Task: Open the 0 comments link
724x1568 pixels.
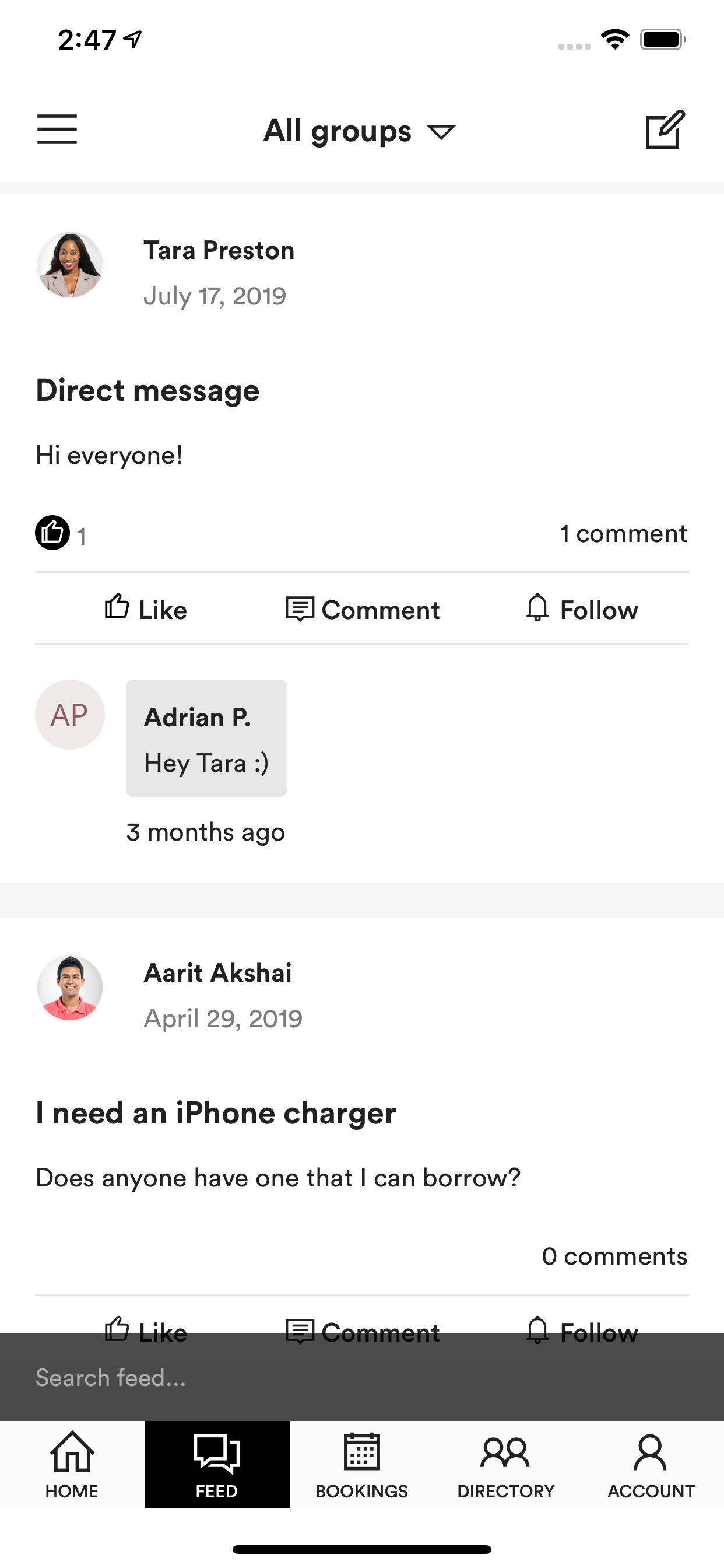Action: click(x=614, y=1256)
